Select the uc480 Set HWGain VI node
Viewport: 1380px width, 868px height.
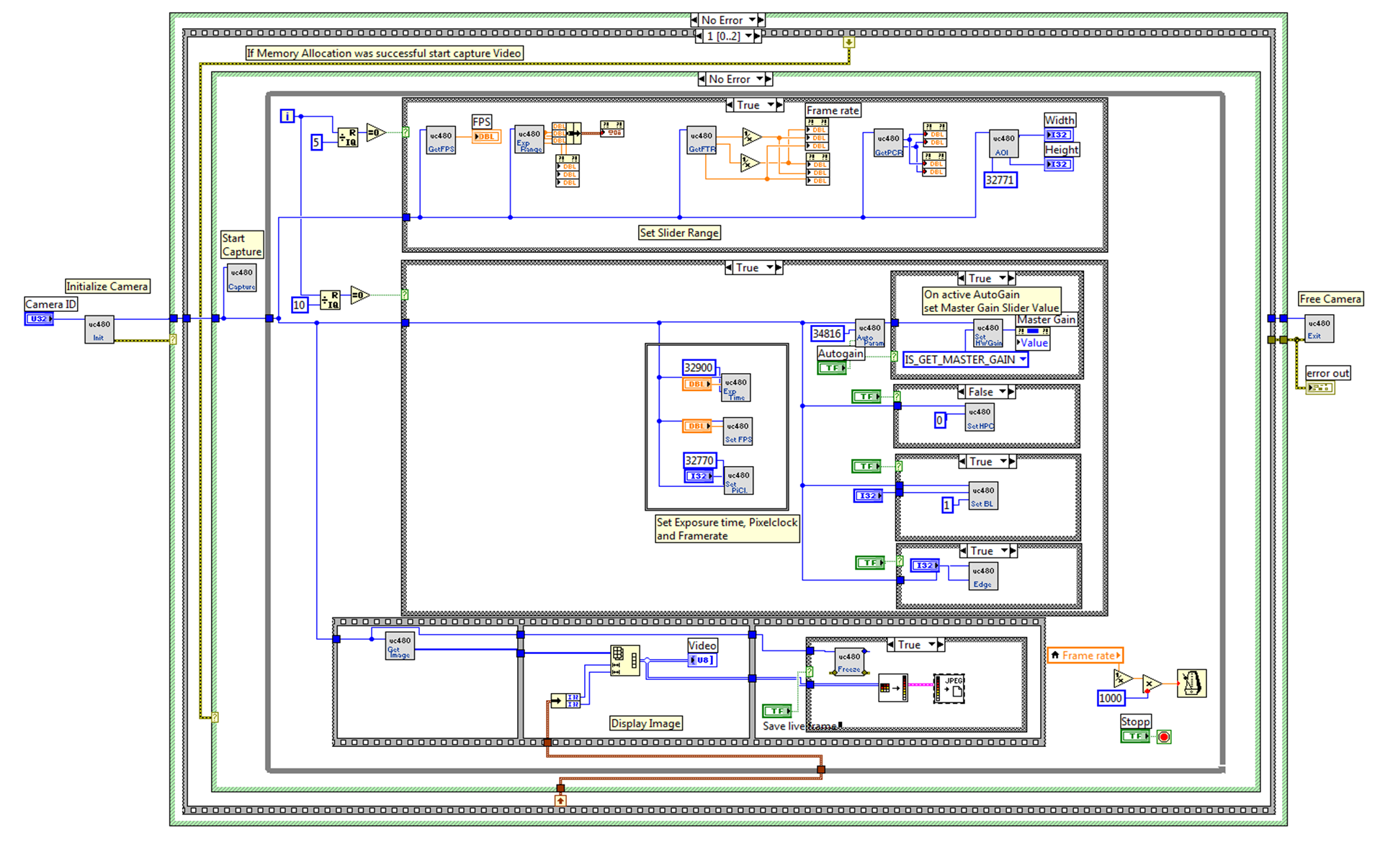(988, 334)
